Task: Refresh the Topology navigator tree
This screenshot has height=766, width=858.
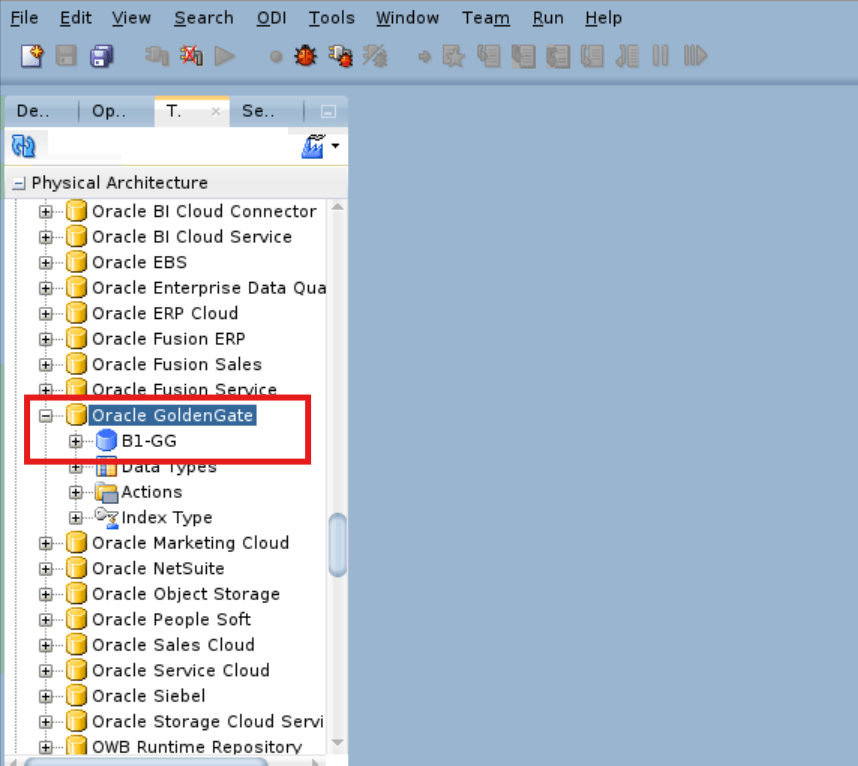Action: 22,145
